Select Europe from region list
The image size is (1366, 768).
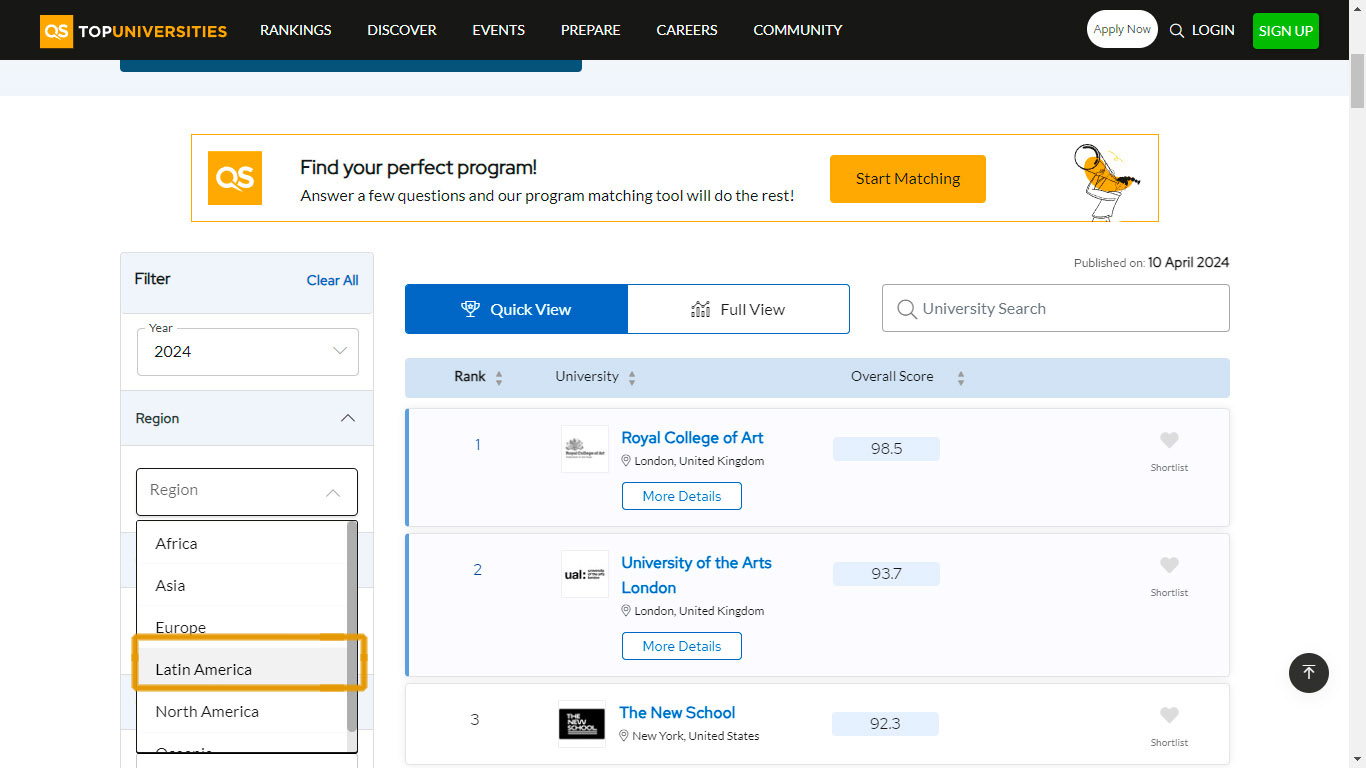[241, 627]
